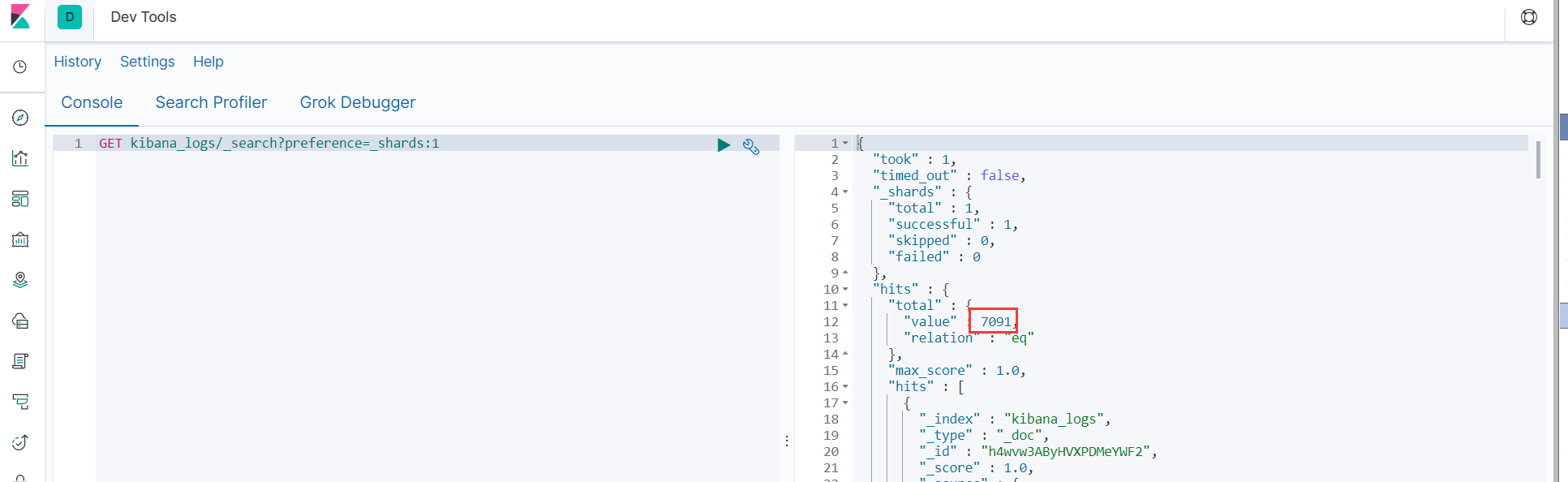Open Maps icon in sidebar
1568x482 pixels.
20,280
